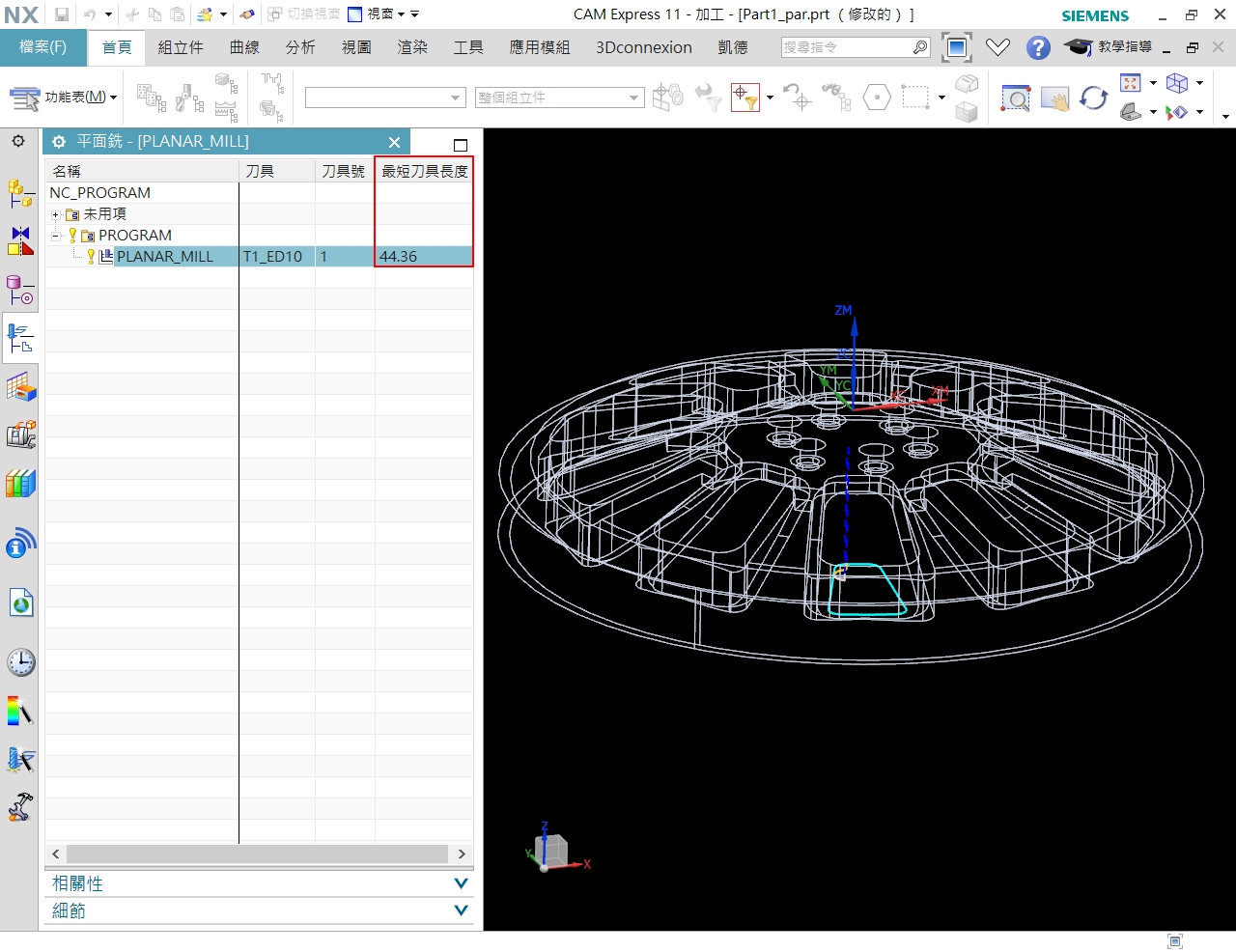The height and width of the screenshot is (952, 1236).
Task: Open the 整個組立件 scope dropdown
Action: 559,98
